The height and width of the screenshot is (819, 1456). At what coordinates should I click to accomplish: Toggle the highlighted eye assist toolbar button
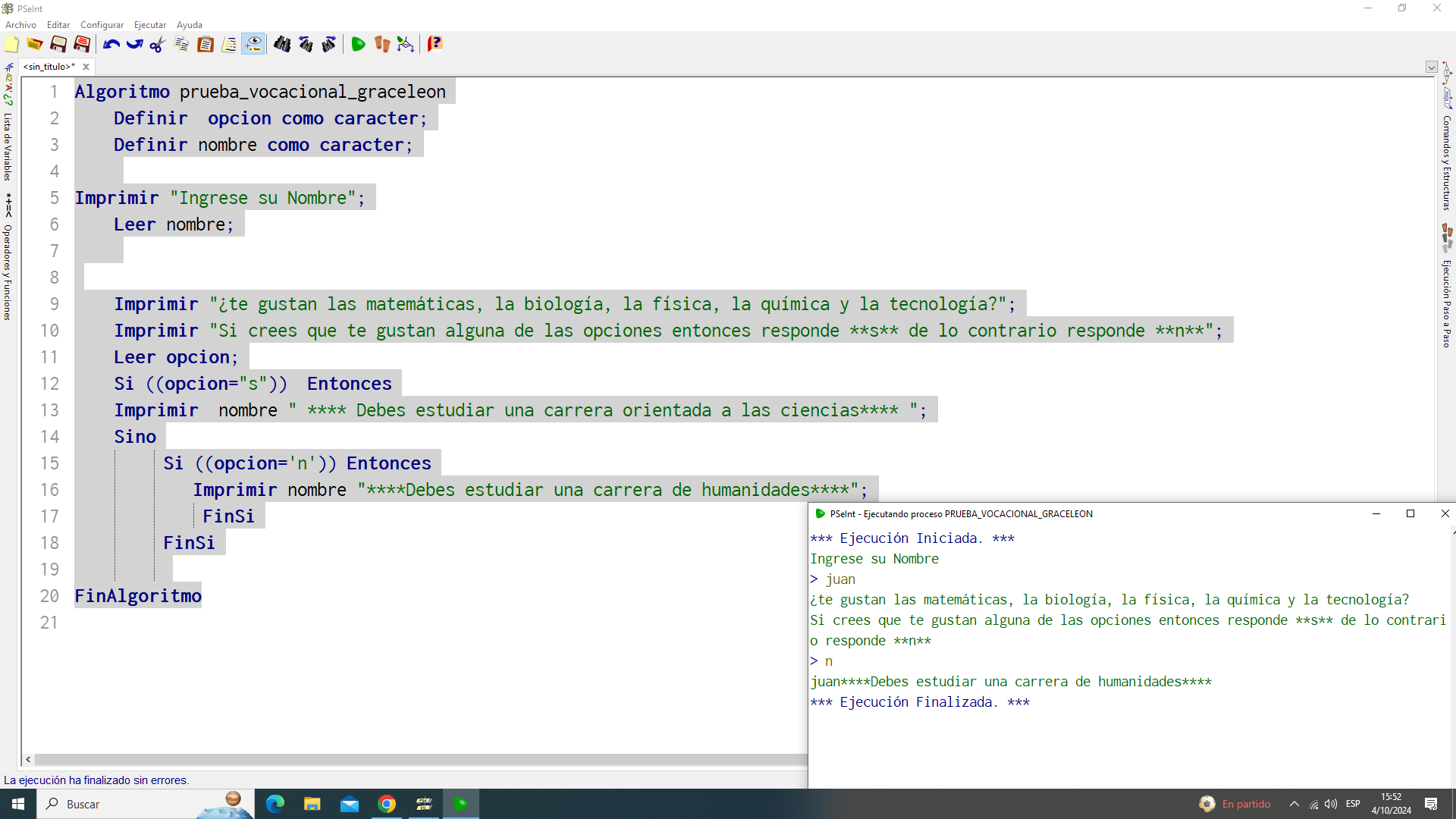pos(253,45)
